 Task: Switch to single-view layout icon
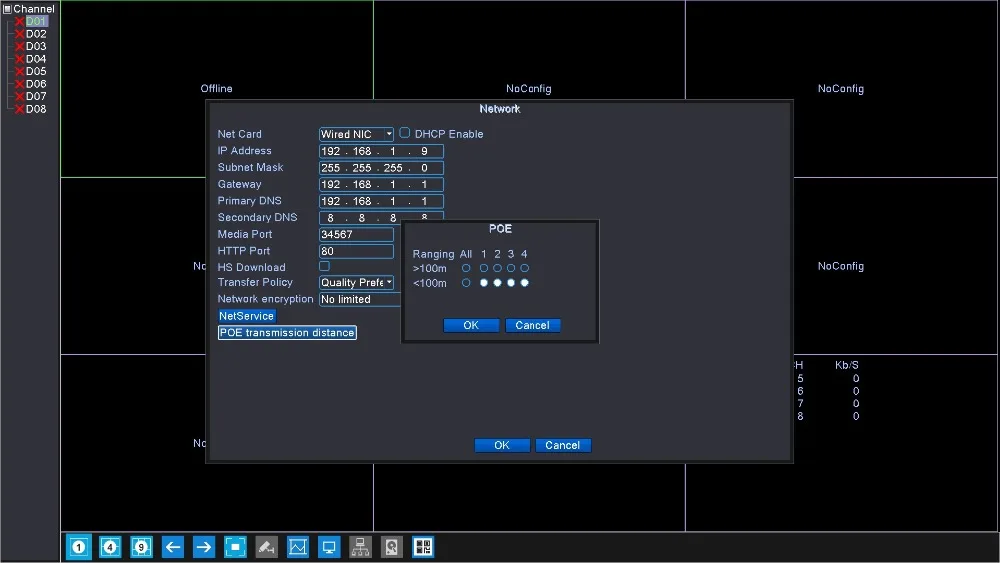click(x=78, y=547)
